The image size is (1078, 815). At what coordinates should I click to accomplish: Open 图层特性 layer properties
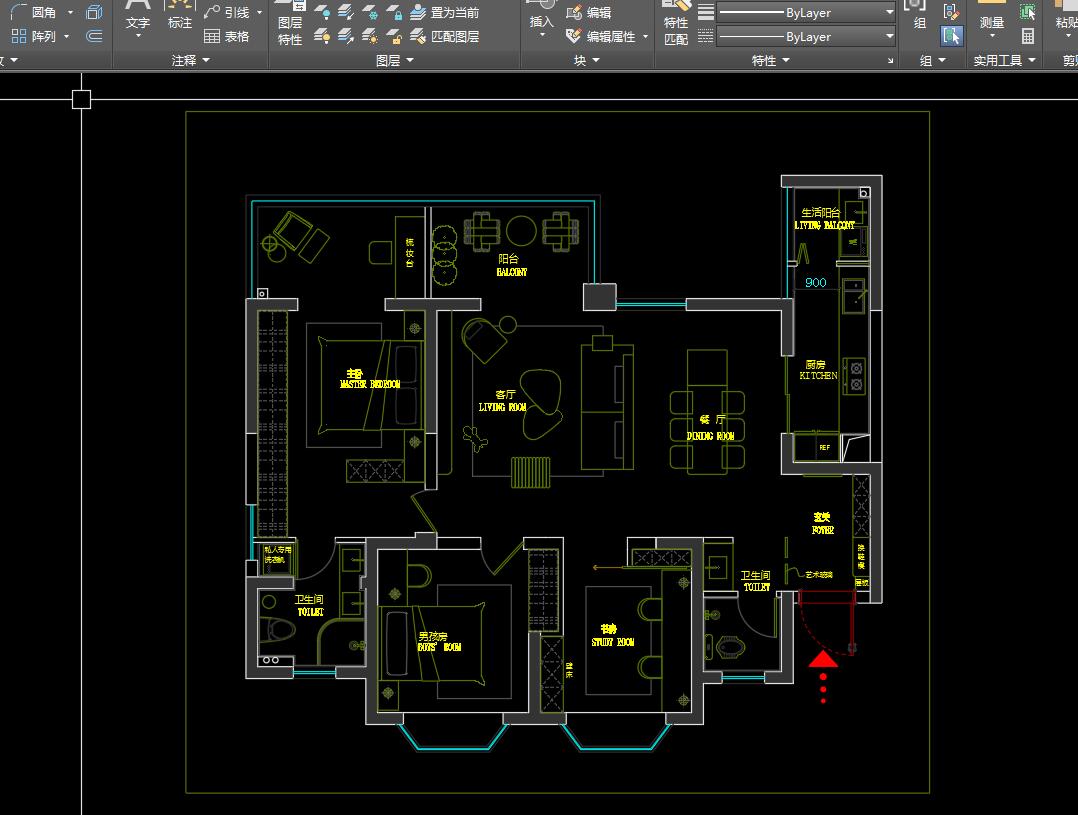(290, 23)
